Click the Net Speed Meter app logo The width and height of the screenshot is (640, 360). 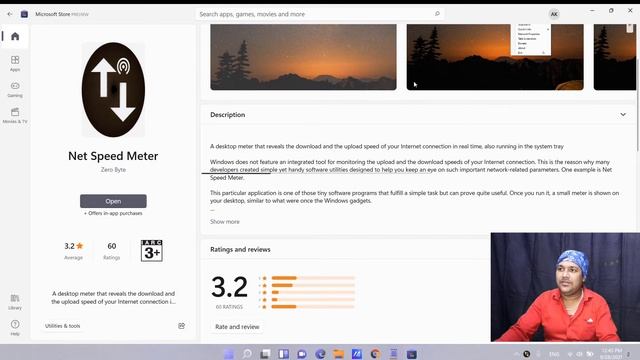pos(113,89)
